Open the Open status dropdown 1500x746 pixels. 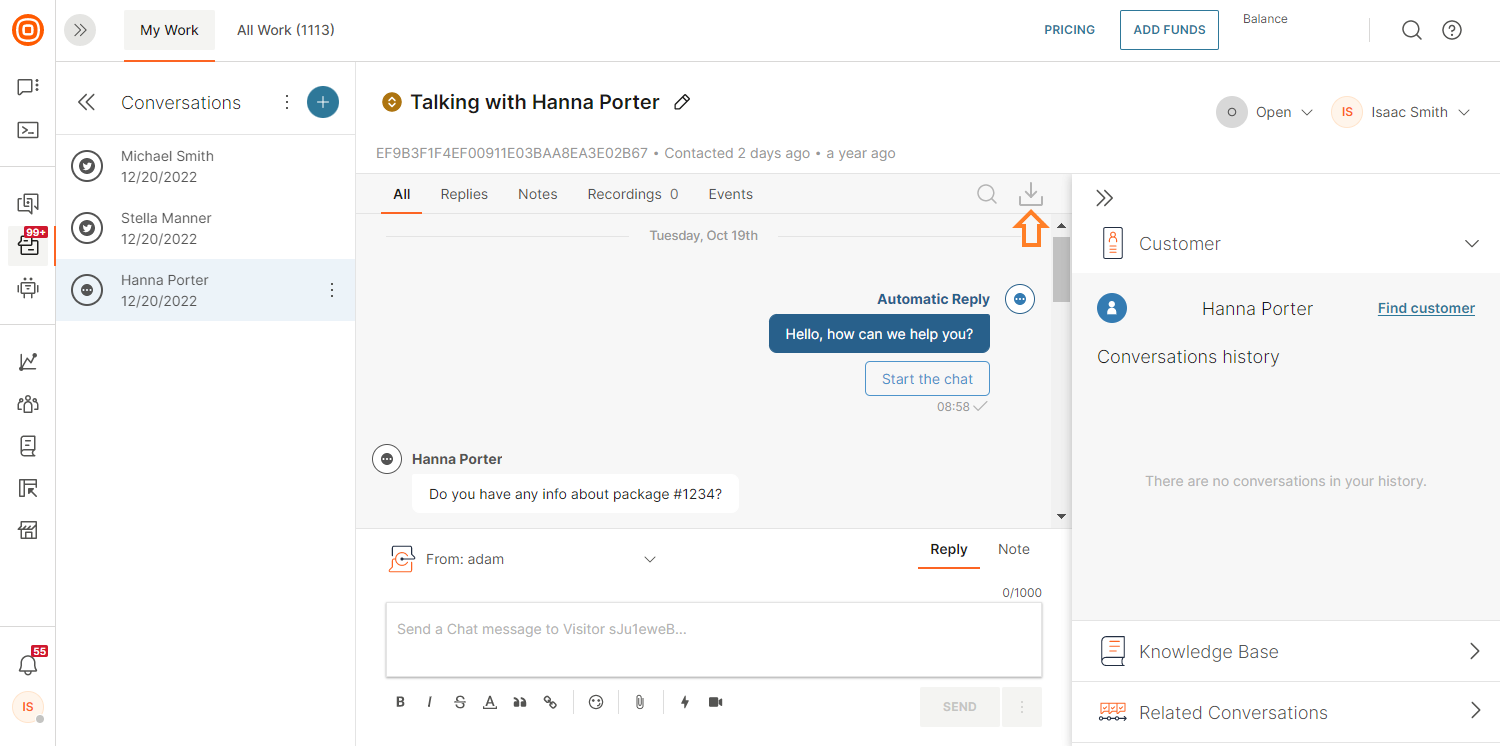pos(1265,112)
